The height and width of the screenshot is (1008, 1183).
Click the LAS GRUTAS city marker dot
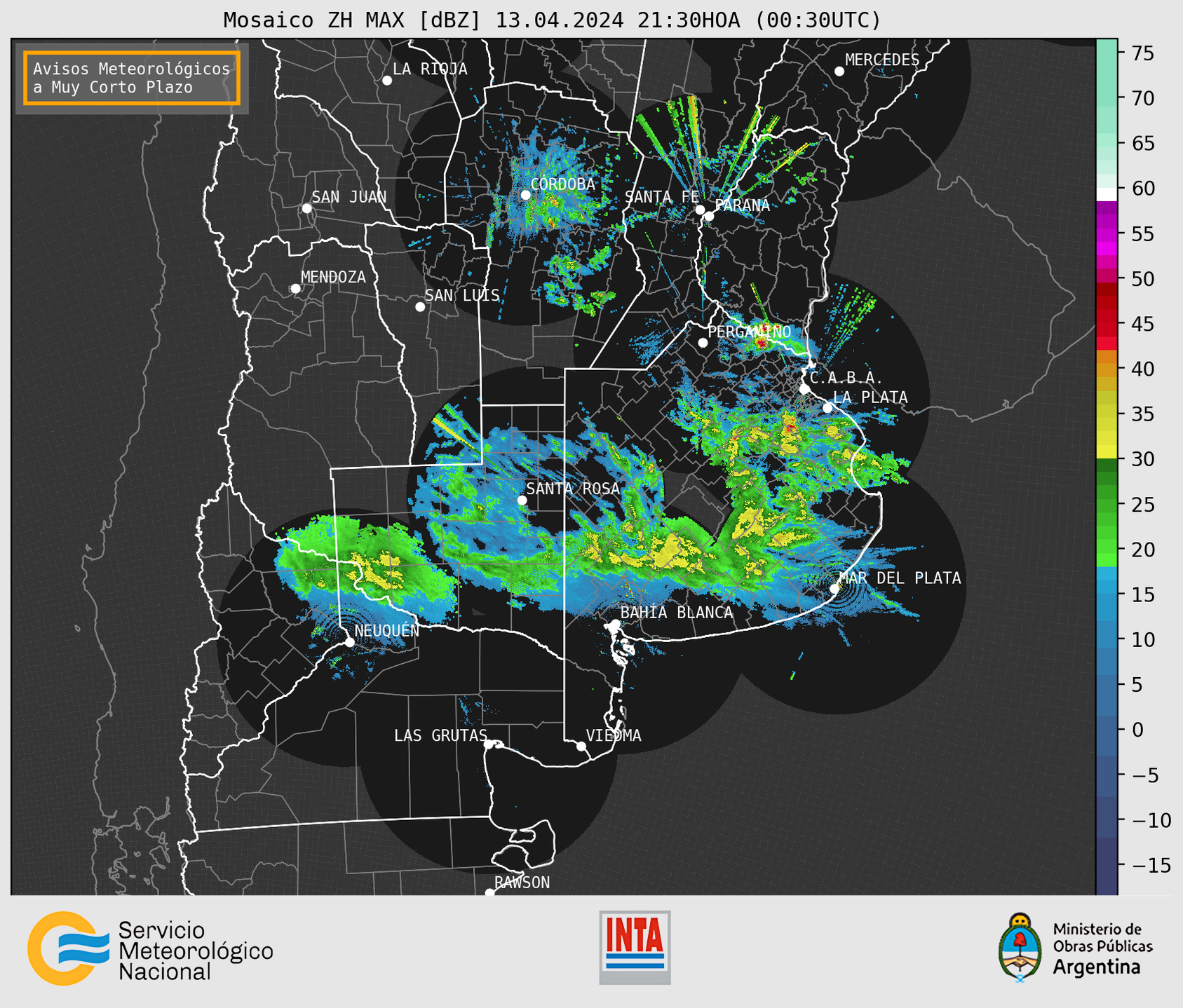pos(489,744)
